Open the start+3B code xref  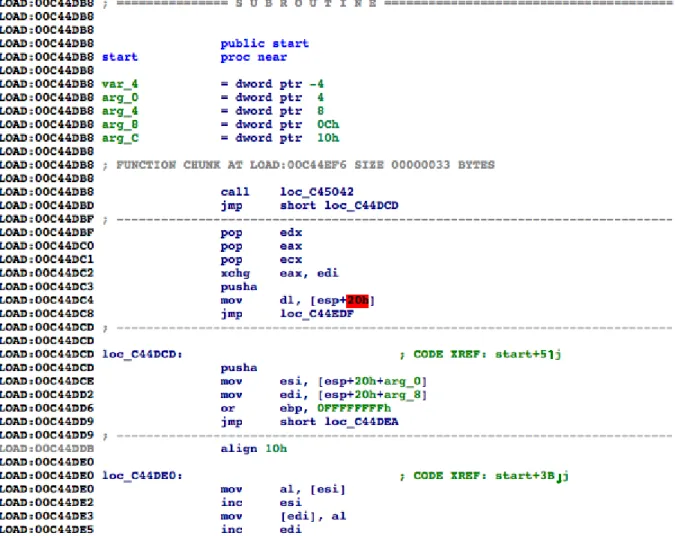point(532,476)
